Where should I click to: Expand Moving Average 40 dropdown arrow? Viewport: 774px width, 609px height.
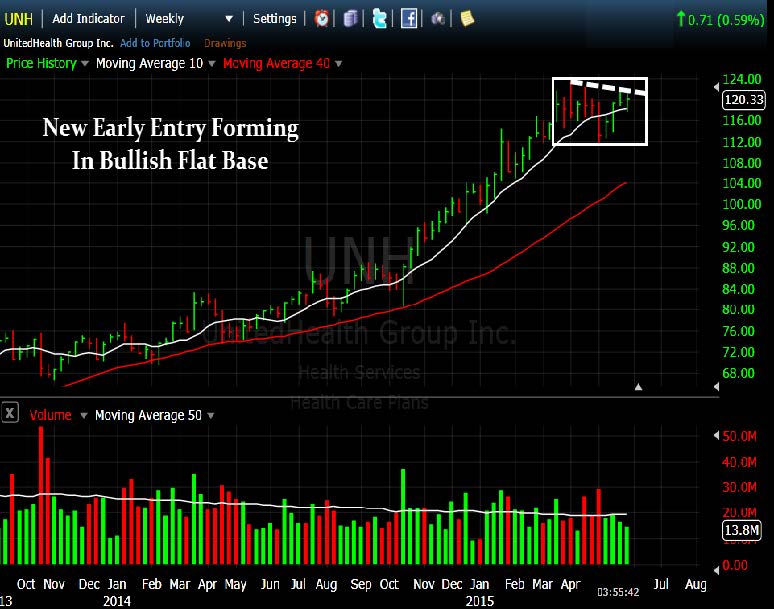click(338, 64)
